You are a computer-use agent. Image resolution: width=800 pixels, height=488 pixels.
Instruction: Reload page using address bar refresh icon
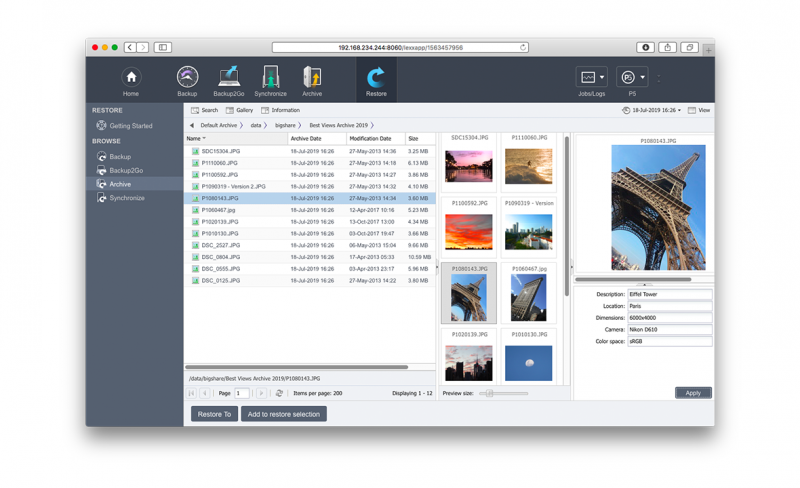[523, 47]
